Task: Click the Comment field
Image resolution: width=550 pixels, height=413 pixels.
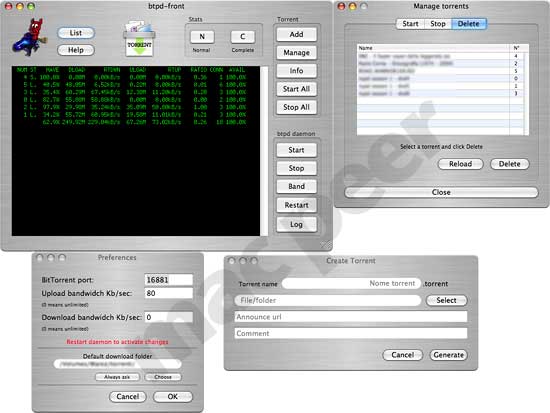Action: point(351,333)
